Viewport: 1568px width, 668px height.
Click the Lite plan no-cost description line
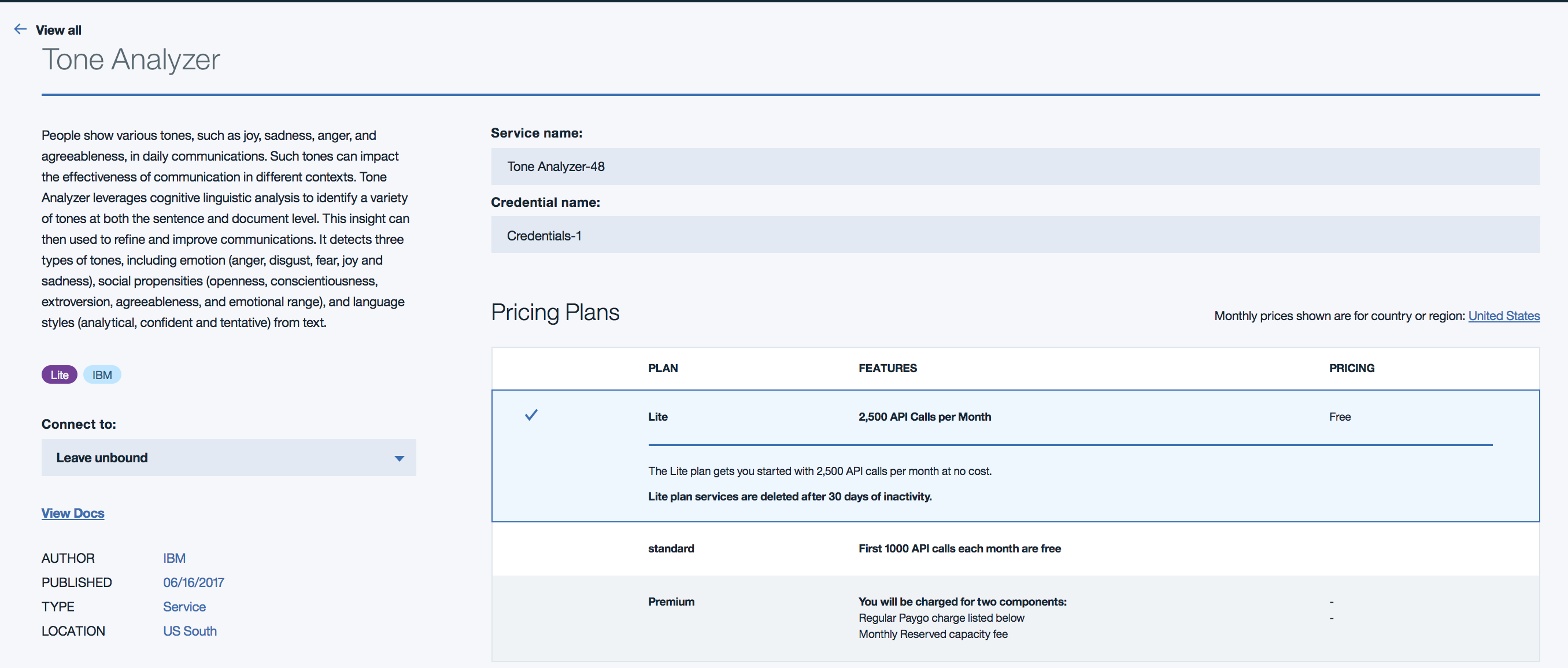[819, 471]
